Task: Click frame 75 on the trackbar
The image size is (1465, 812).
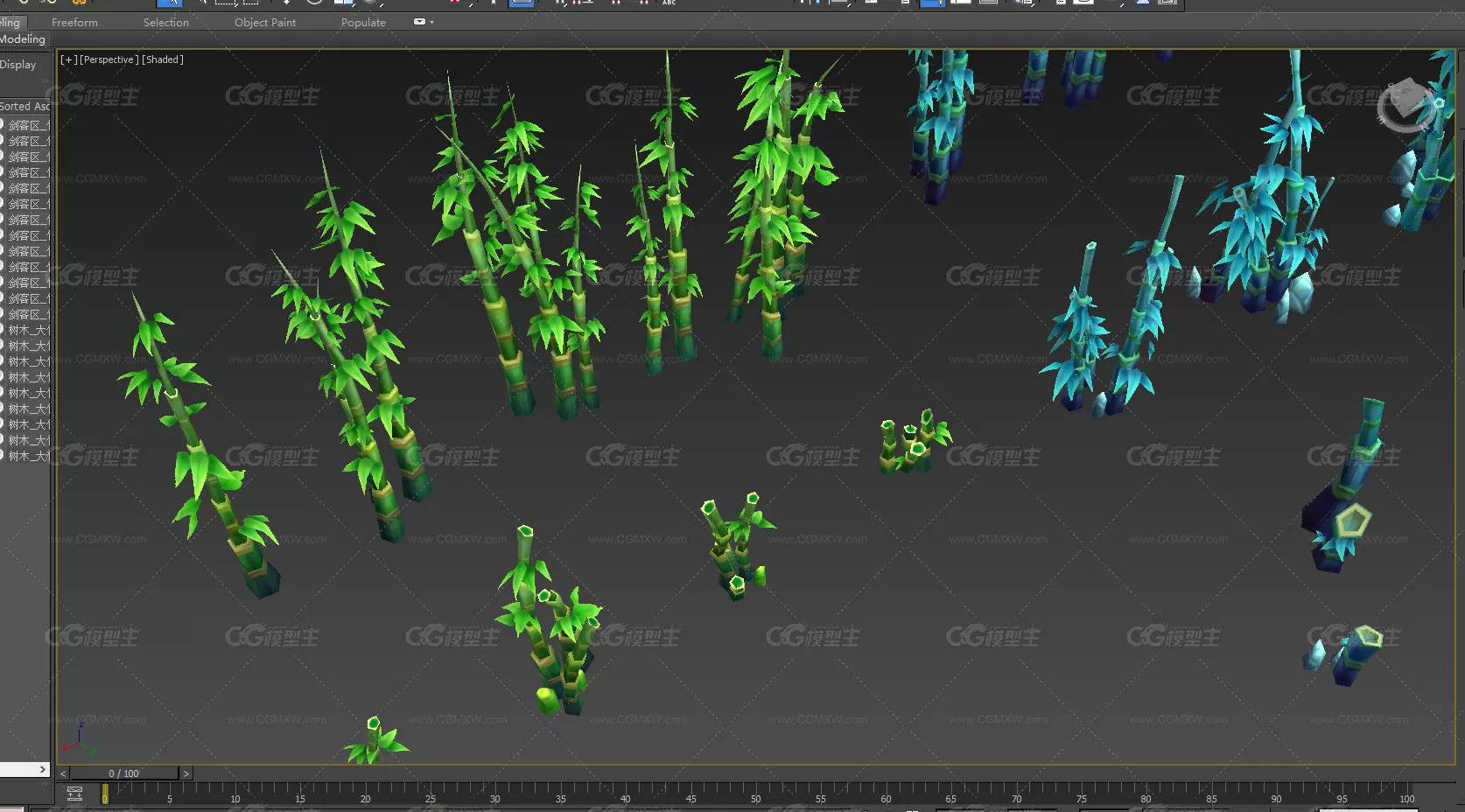Action: (x=1081, y=798)
